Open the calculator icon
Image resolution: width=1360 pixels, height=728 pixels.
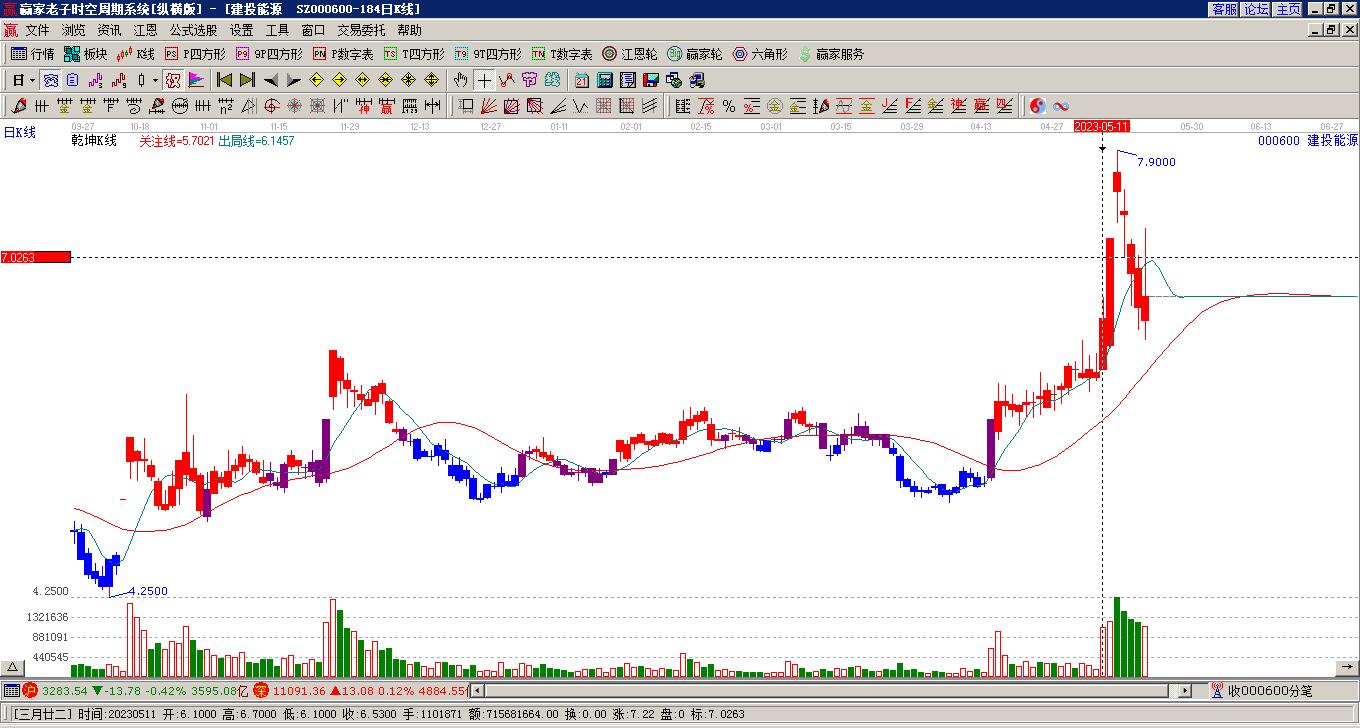604,80
